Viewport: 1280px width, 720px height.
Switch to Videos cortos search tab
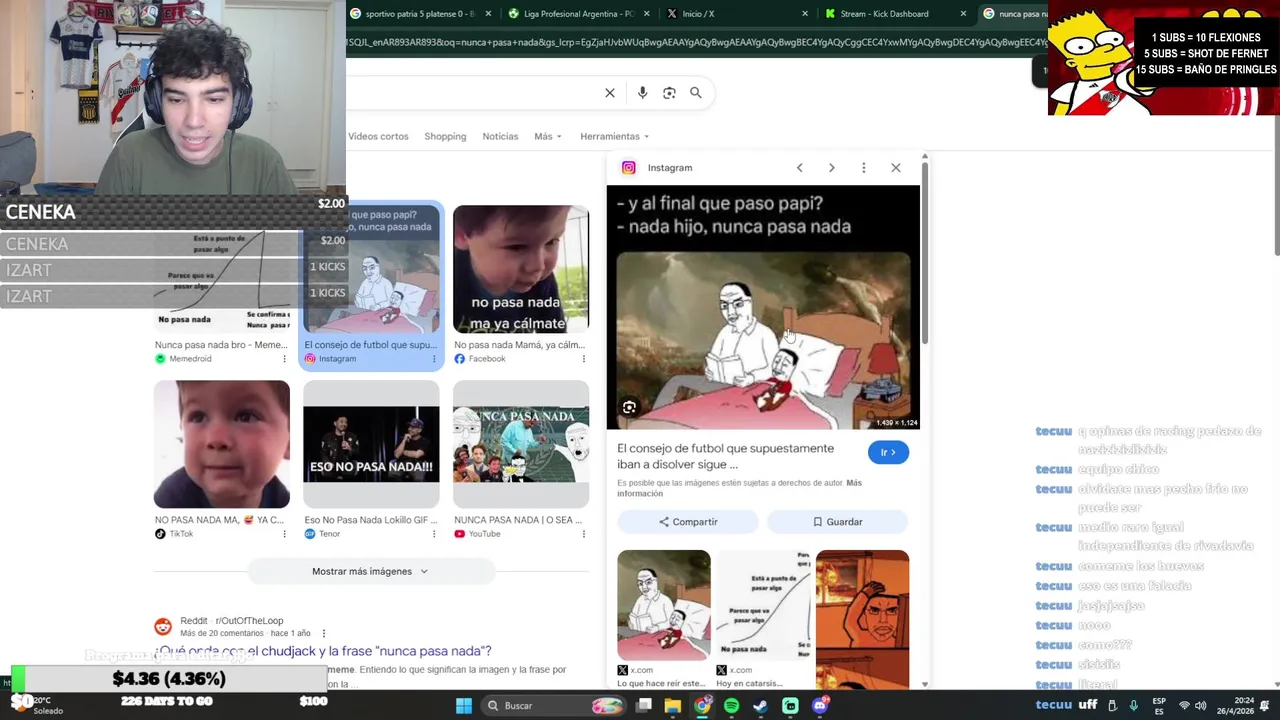click(378, 136)
